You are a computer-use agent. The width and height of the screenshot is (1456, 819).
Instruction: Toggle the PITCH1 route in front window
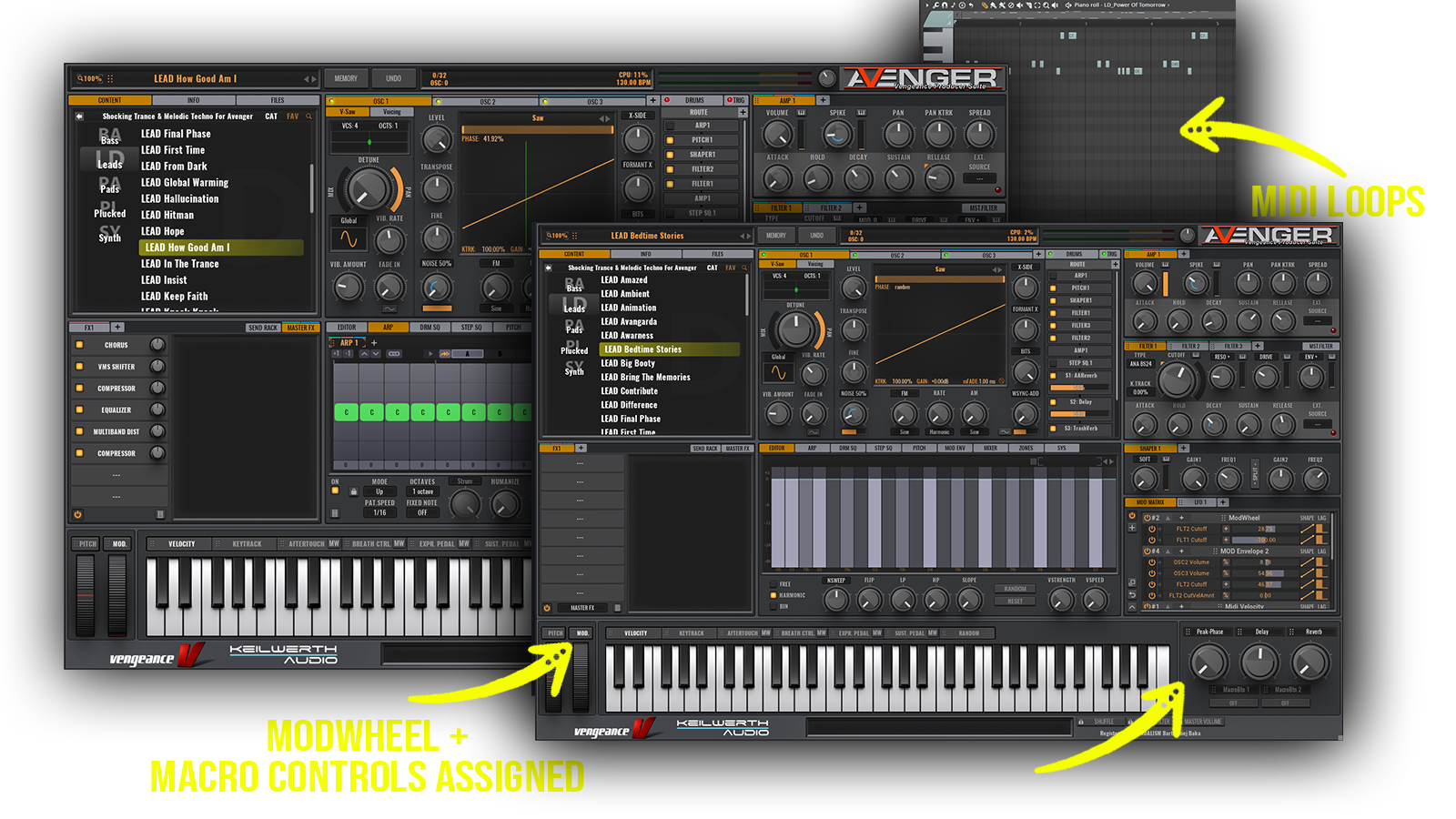coord(1053,288)
